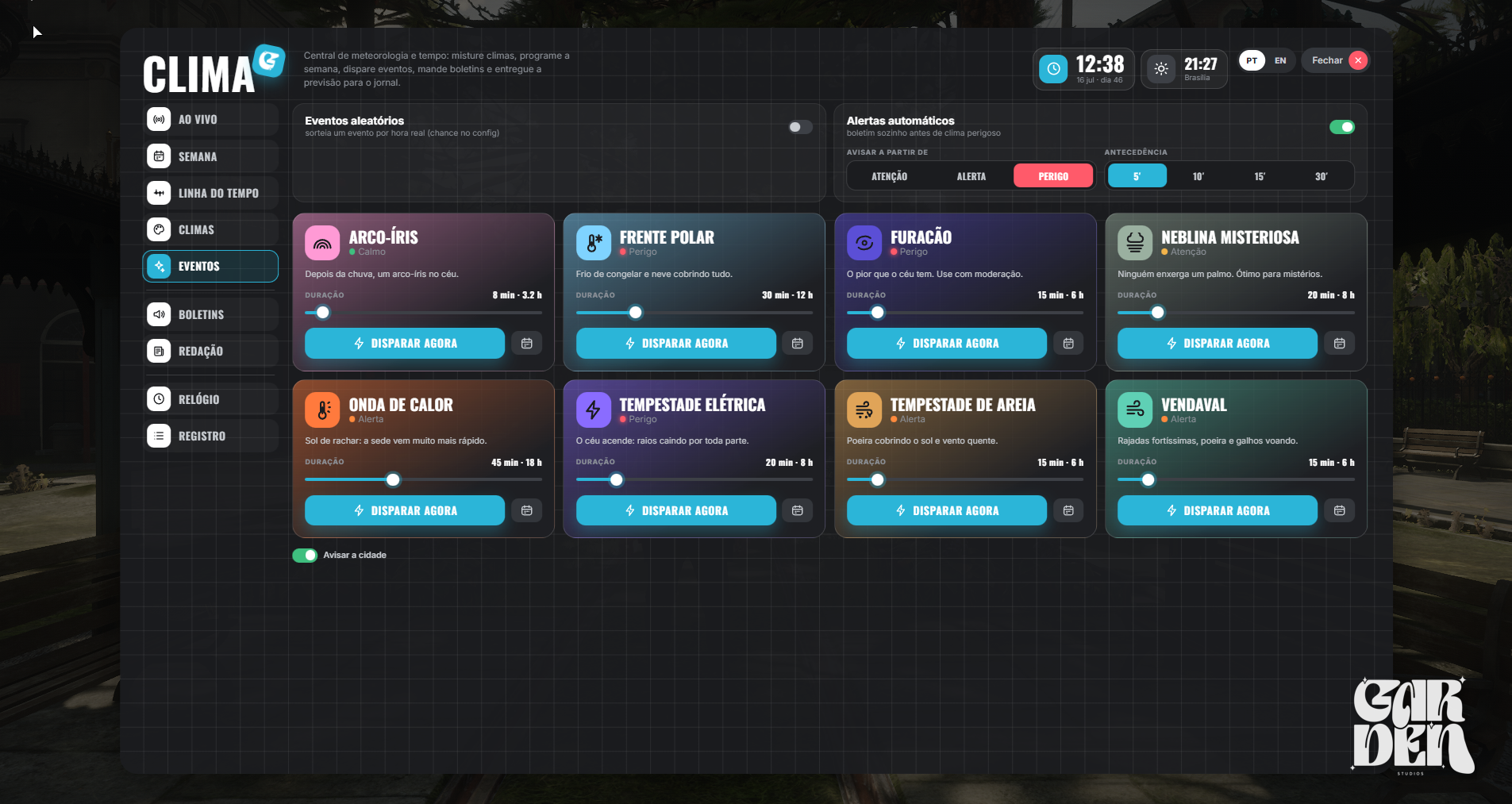The width and height of the screenshot is (1512, 804).
Task: Click the Relógio clock icon in sidebar
Action: [x=159, y=399]
